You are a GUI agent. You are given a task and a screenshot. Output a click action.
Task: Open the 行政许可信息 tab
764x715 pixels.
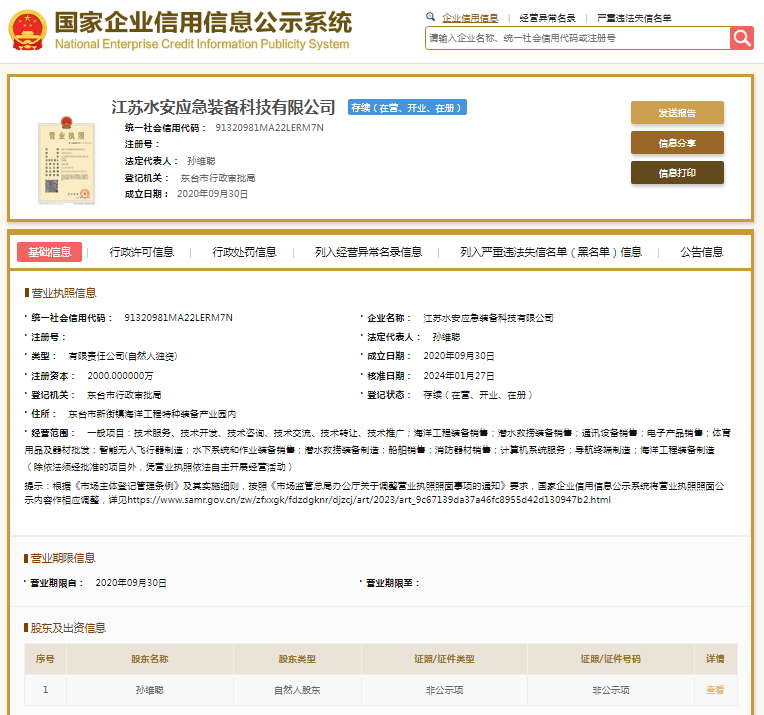click(x=141, y=252)
